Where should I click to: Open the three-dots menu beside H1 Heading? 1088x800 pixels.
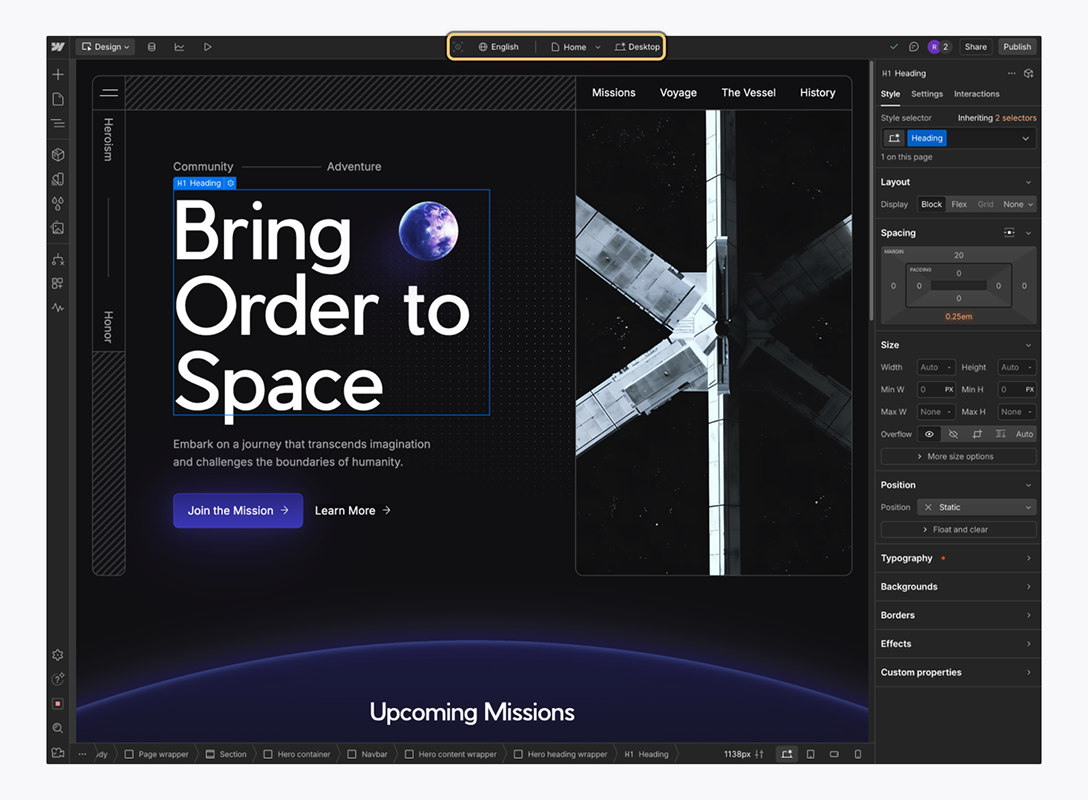point(1011,73)
